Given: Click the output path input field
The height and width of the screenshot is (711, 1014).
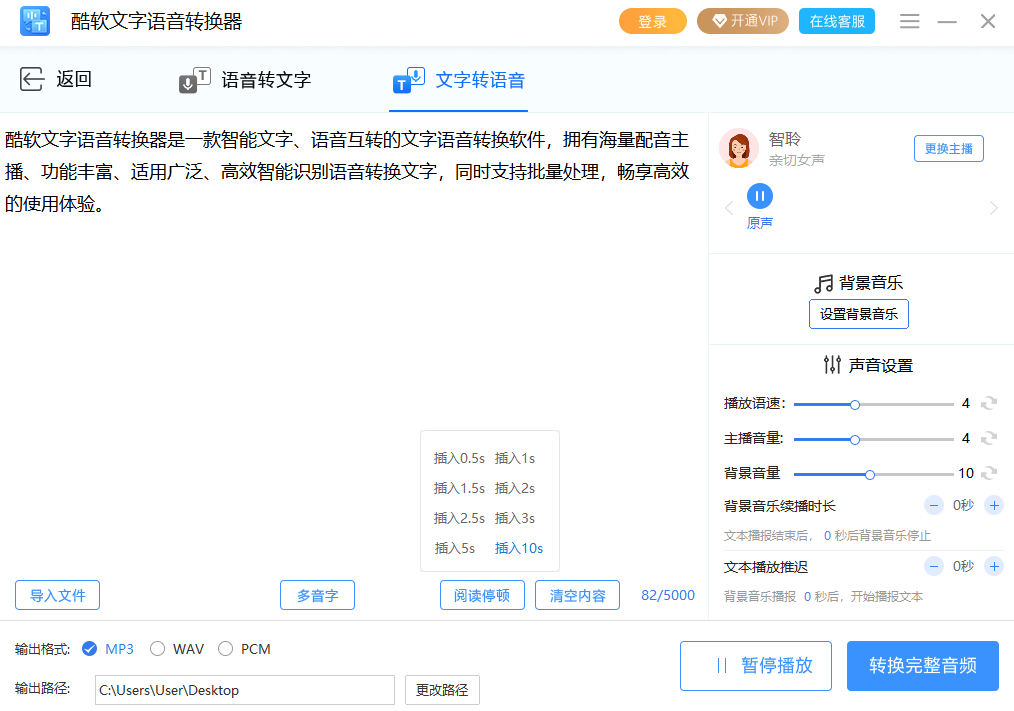Looking at the screenshot, I should 244,690.
